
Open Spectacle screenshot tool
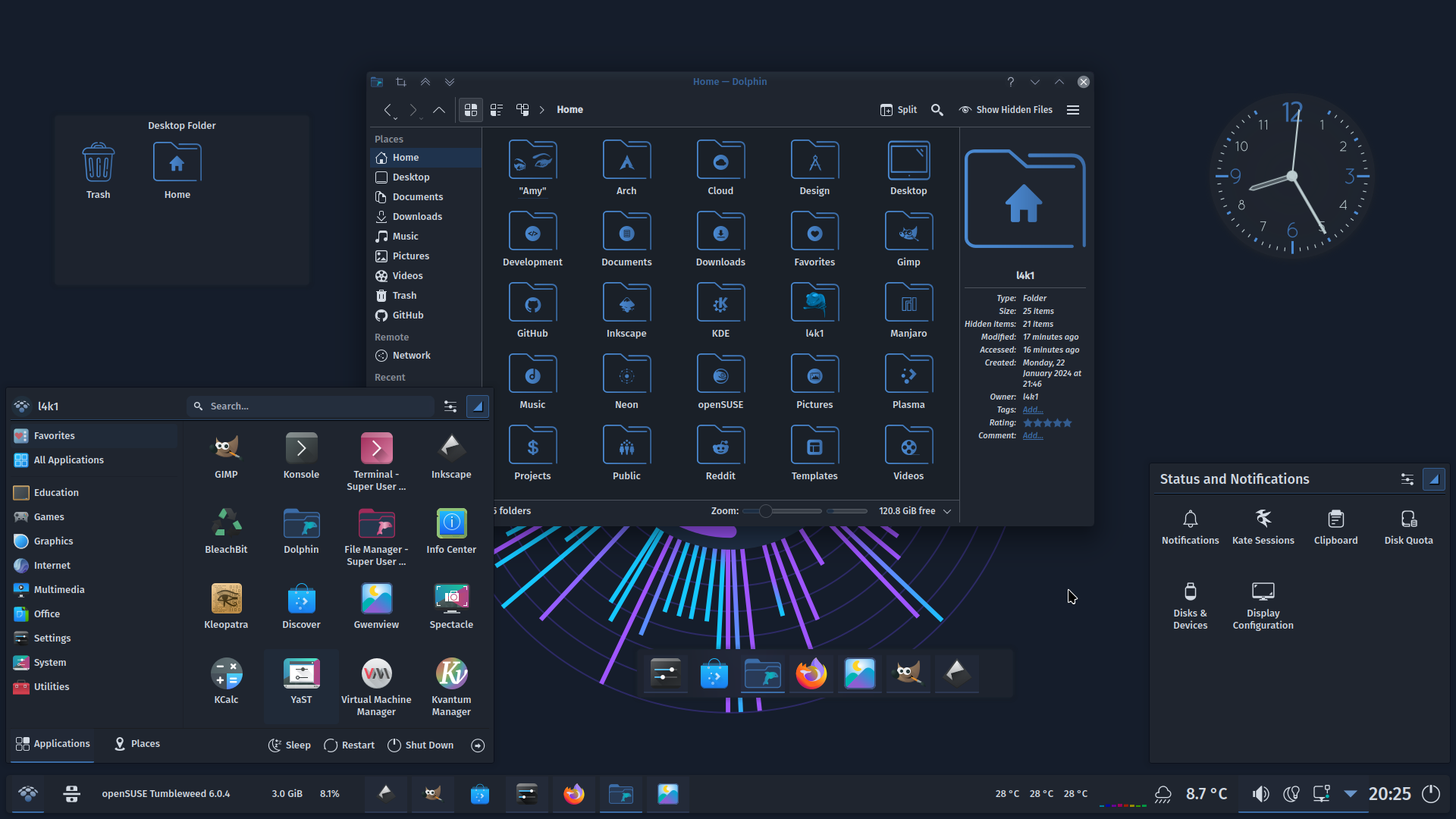[x=451, y=606]
